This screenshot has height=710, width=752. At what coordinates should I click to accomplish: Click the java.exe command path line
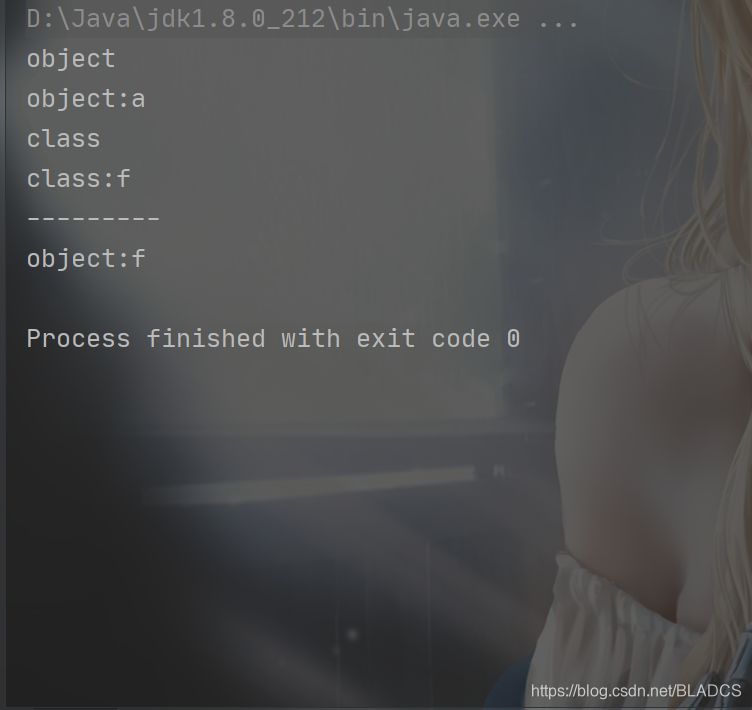[303, 19]
